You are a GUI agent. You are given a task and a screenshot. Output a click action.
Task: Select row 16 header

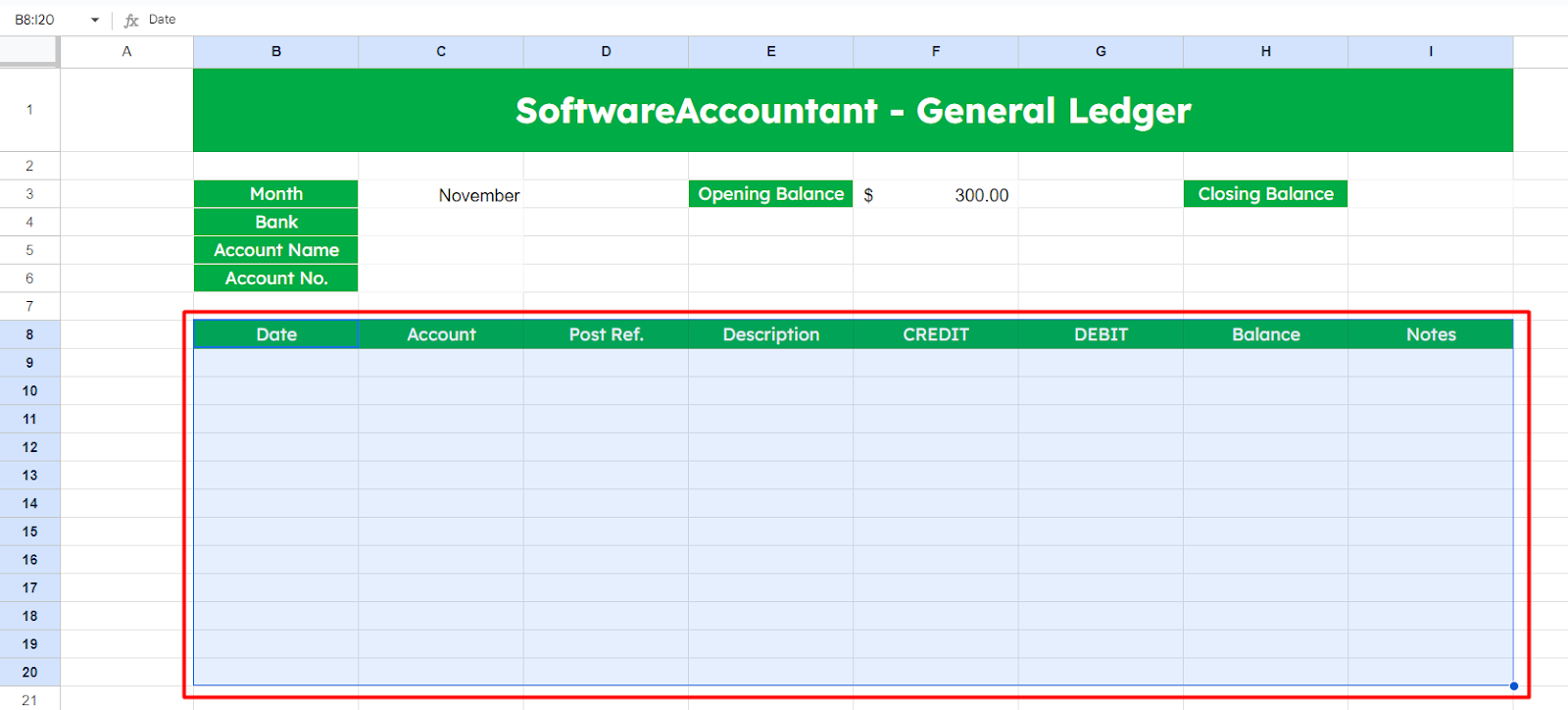click(x=29, y=560)
